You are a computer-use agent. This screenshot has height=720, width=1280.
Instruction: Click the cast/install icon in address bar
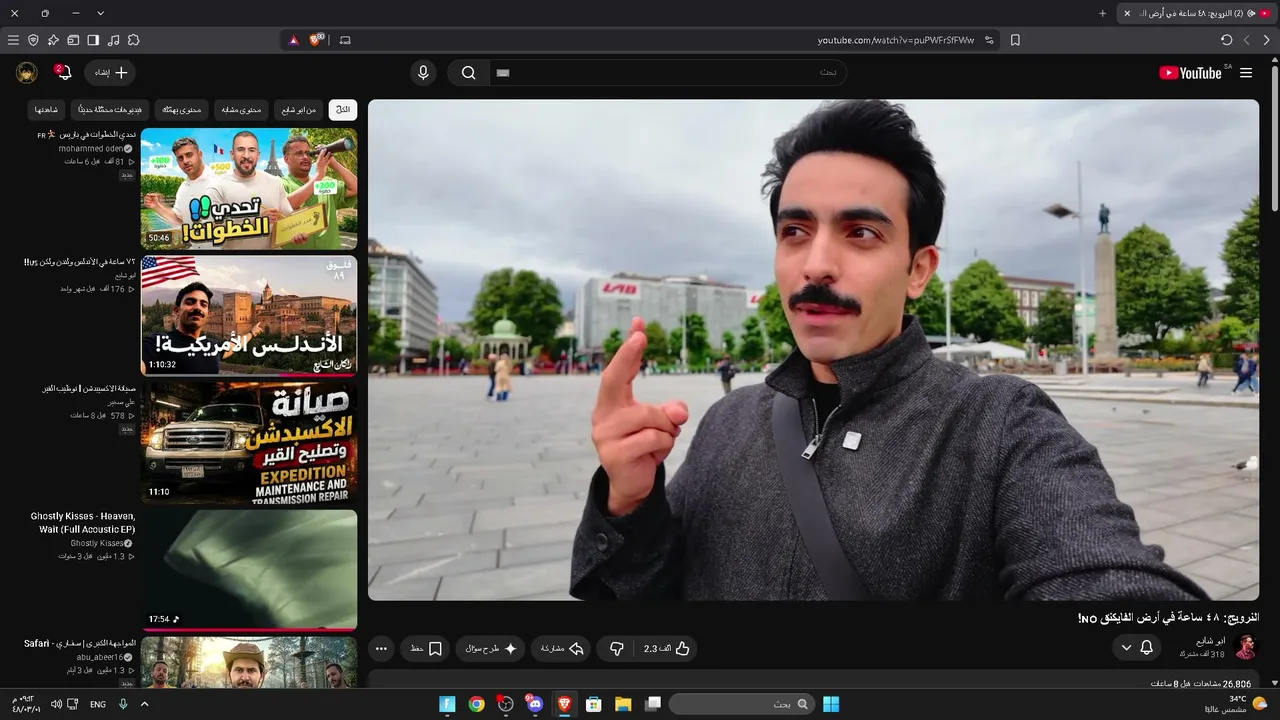(345, 40)
